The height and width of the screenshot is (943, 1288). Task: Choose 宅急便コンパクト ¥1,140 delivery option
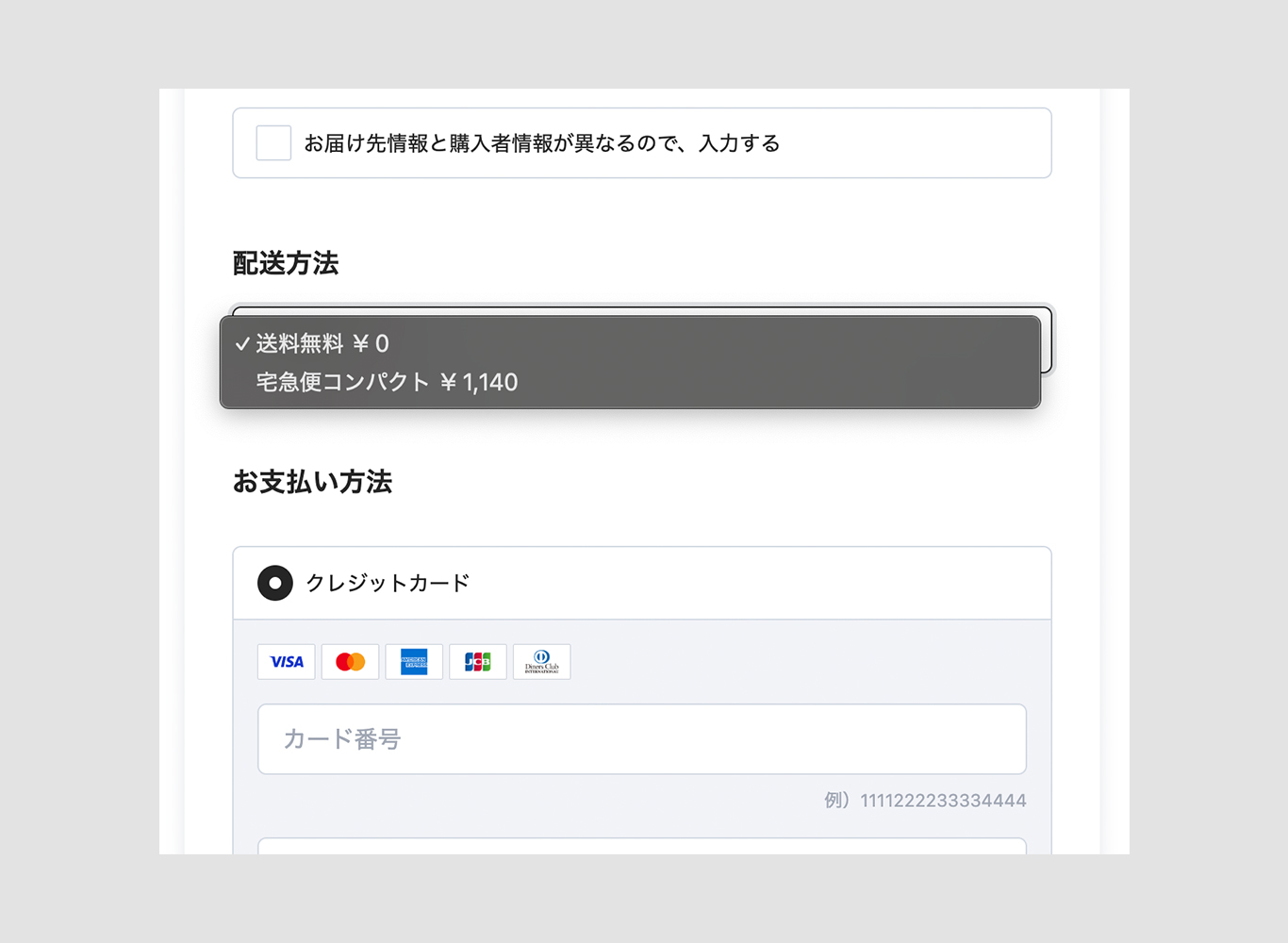point(387,382)
